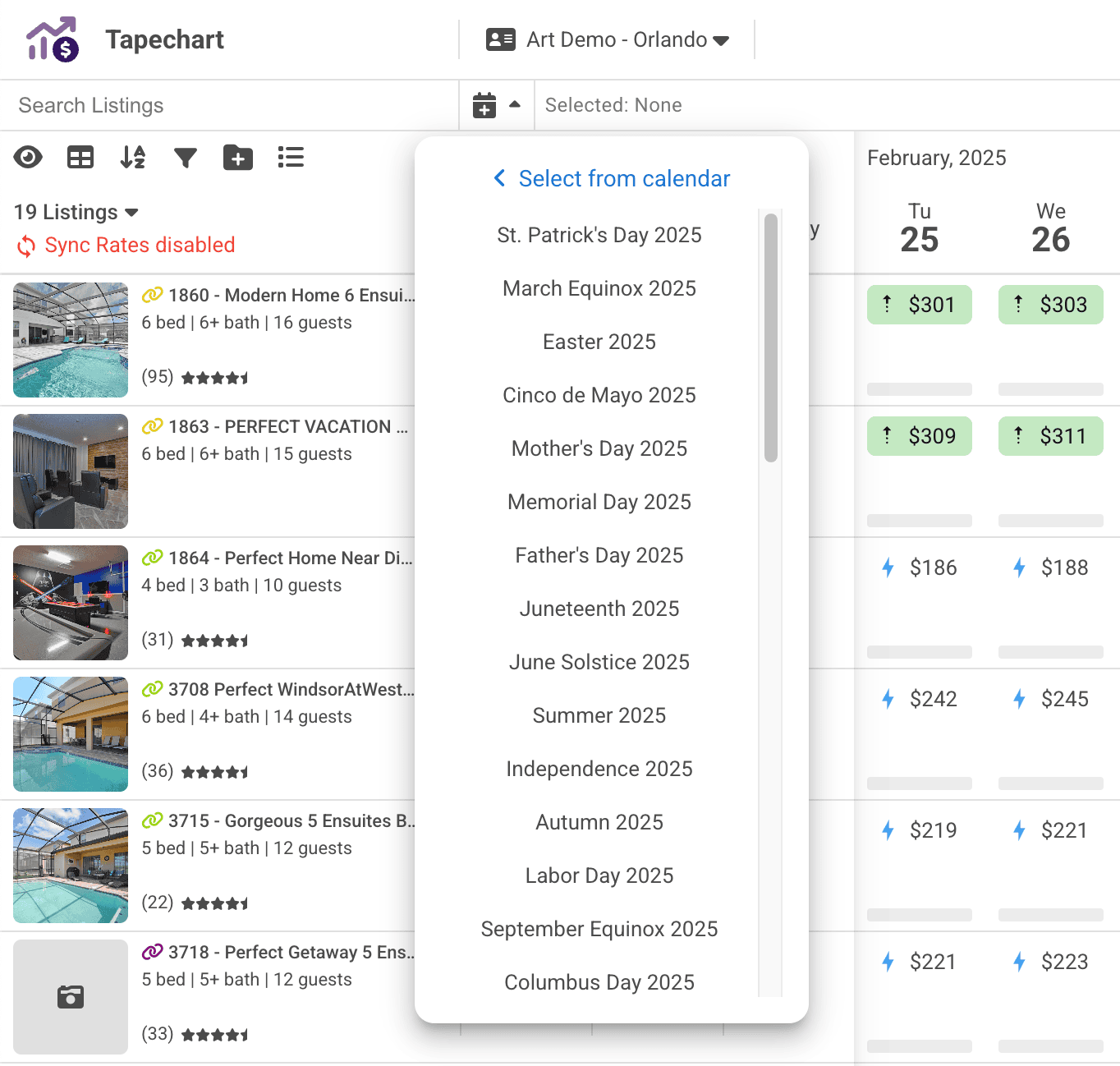Switch to the table grid view icon
The height and width of the screenshot is (1066, 1120).
coord(80,157)
